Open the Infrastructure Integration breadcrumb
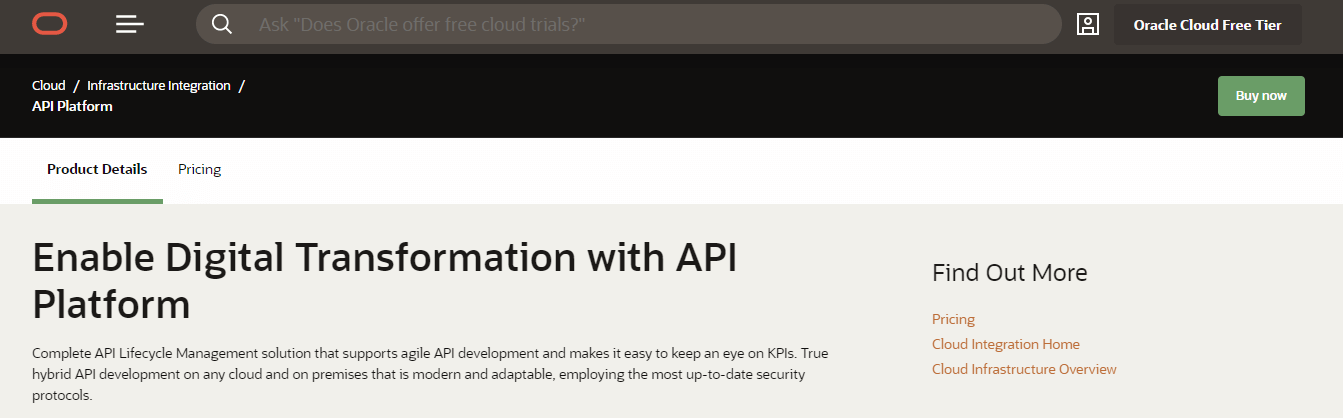This screenshot has width=1343, height=418. 159,86
